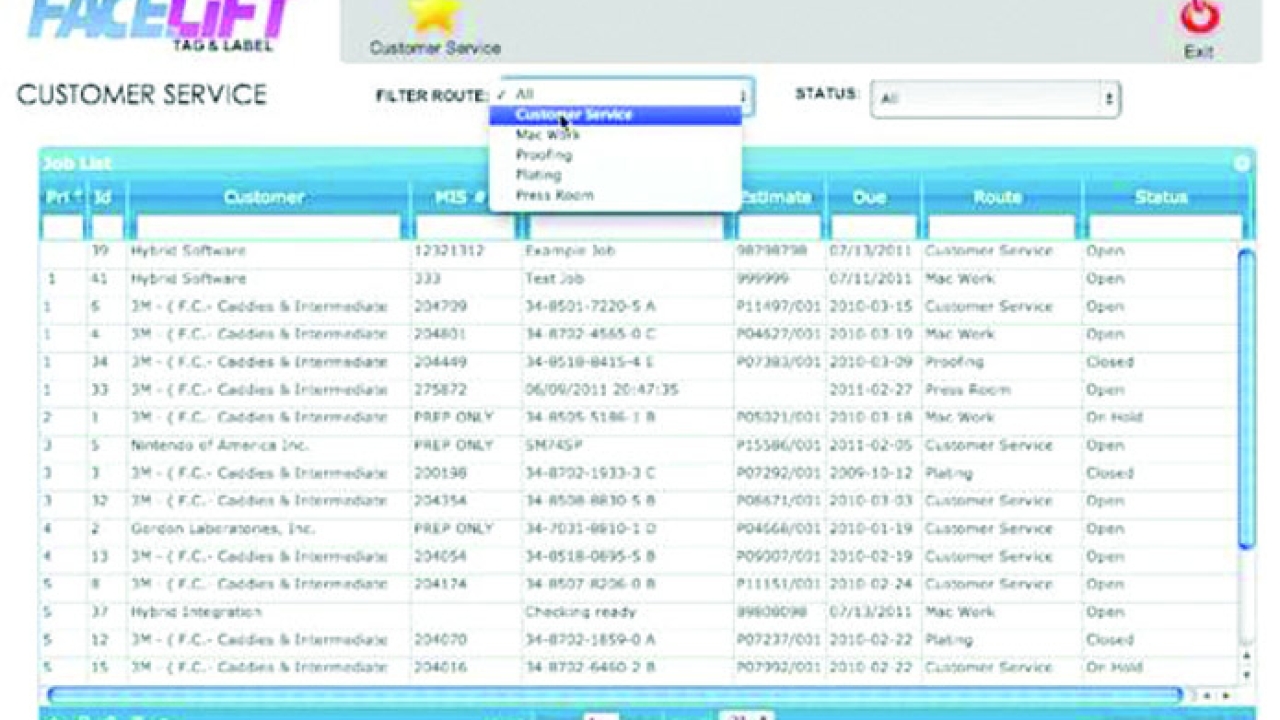
Task: Click the horizontal scrollbar under job list
Action: pos(615,694)
